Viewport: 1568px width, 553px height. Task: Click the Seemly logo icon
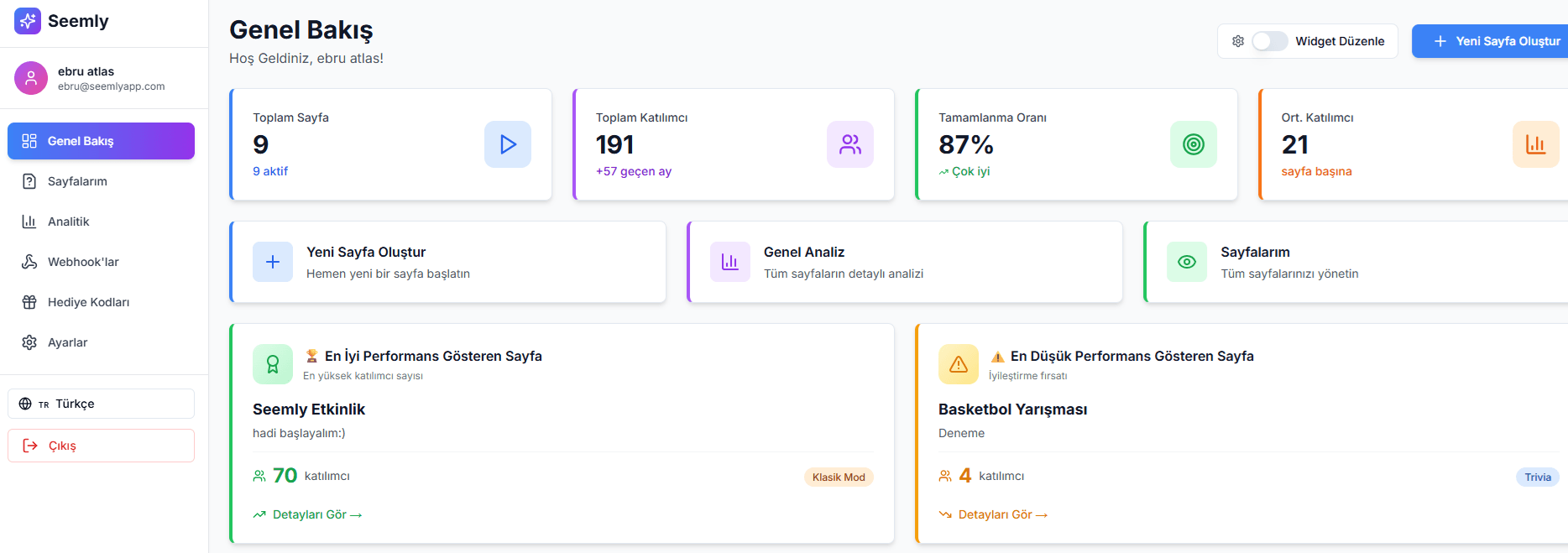(28, 21)
